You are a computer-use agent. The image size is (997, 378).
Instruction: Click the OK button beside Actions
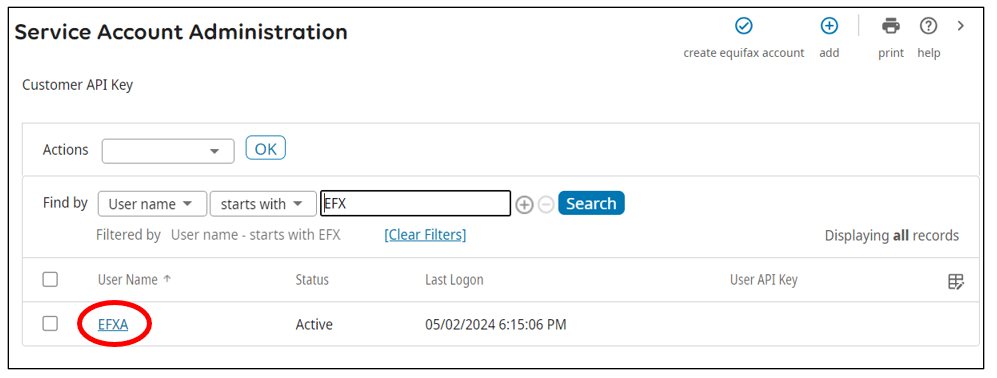(x=266, y=149)
